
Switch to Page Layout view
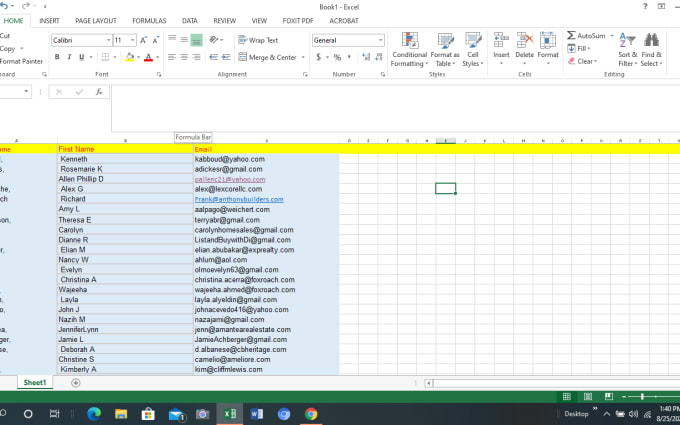click(x=588, y=396)
